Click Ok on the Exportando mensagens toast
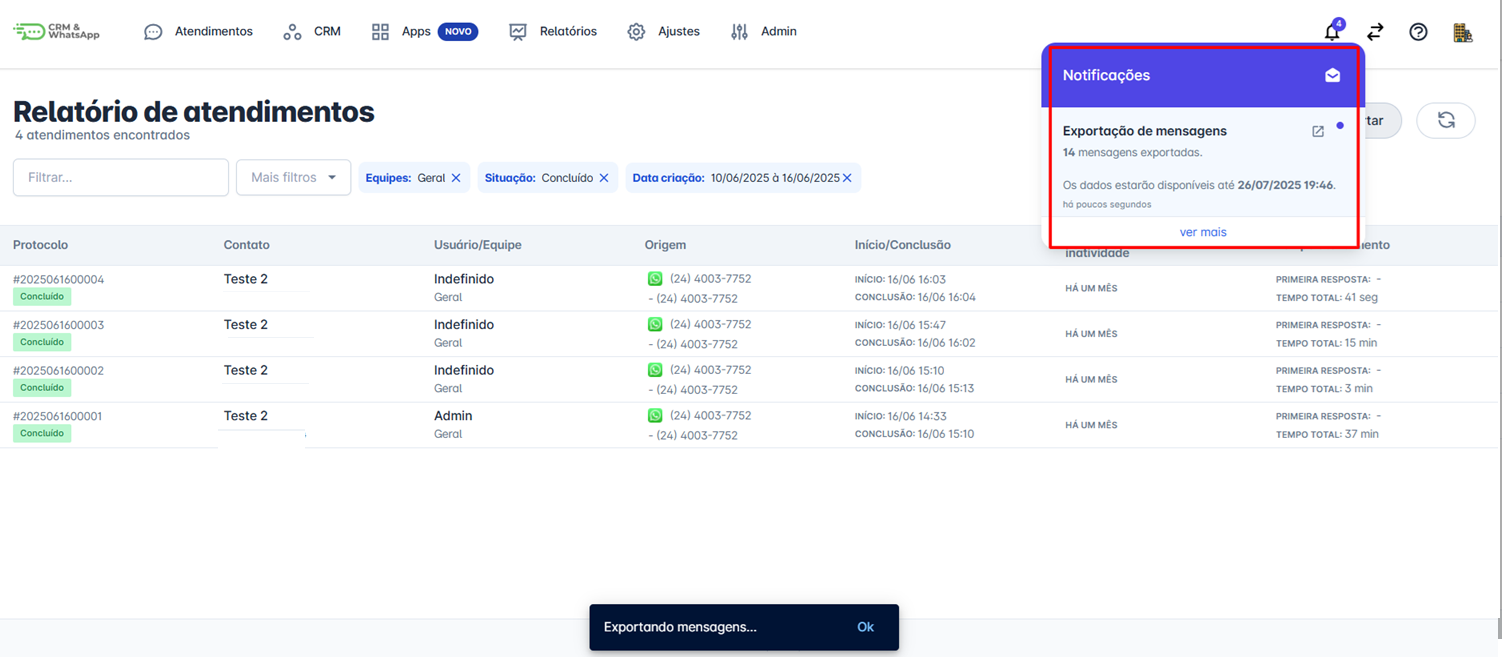Viewport: 1502px width, 657px height. pyautogui.click(x=865, y=627)
